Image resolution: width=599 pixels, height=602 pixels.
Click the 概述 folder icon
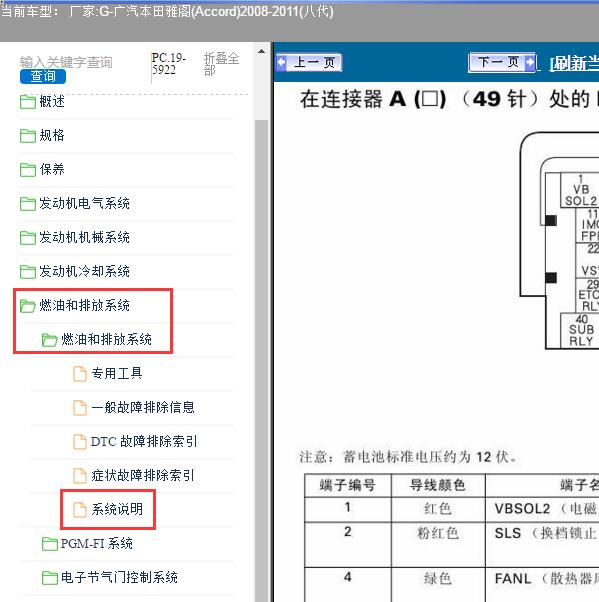[28, 102]
